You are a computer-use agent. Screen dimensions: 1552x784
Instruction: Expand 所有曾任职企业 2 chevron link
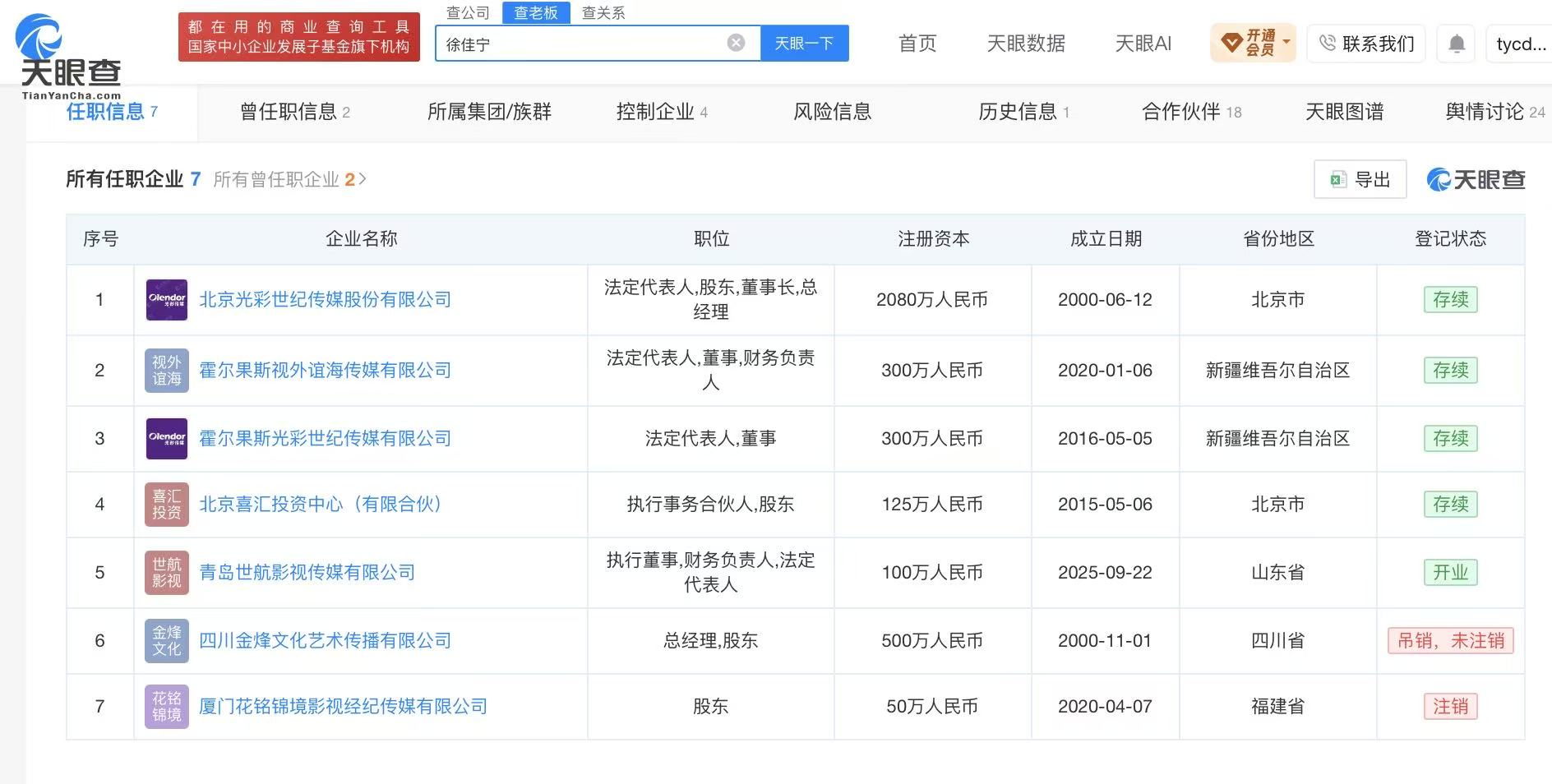pos(289,179)
